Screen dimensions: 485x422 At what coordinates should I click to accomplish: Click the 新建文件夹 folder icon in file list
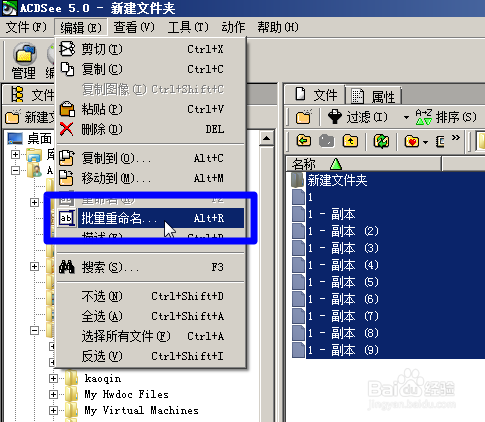pos(297,180)
